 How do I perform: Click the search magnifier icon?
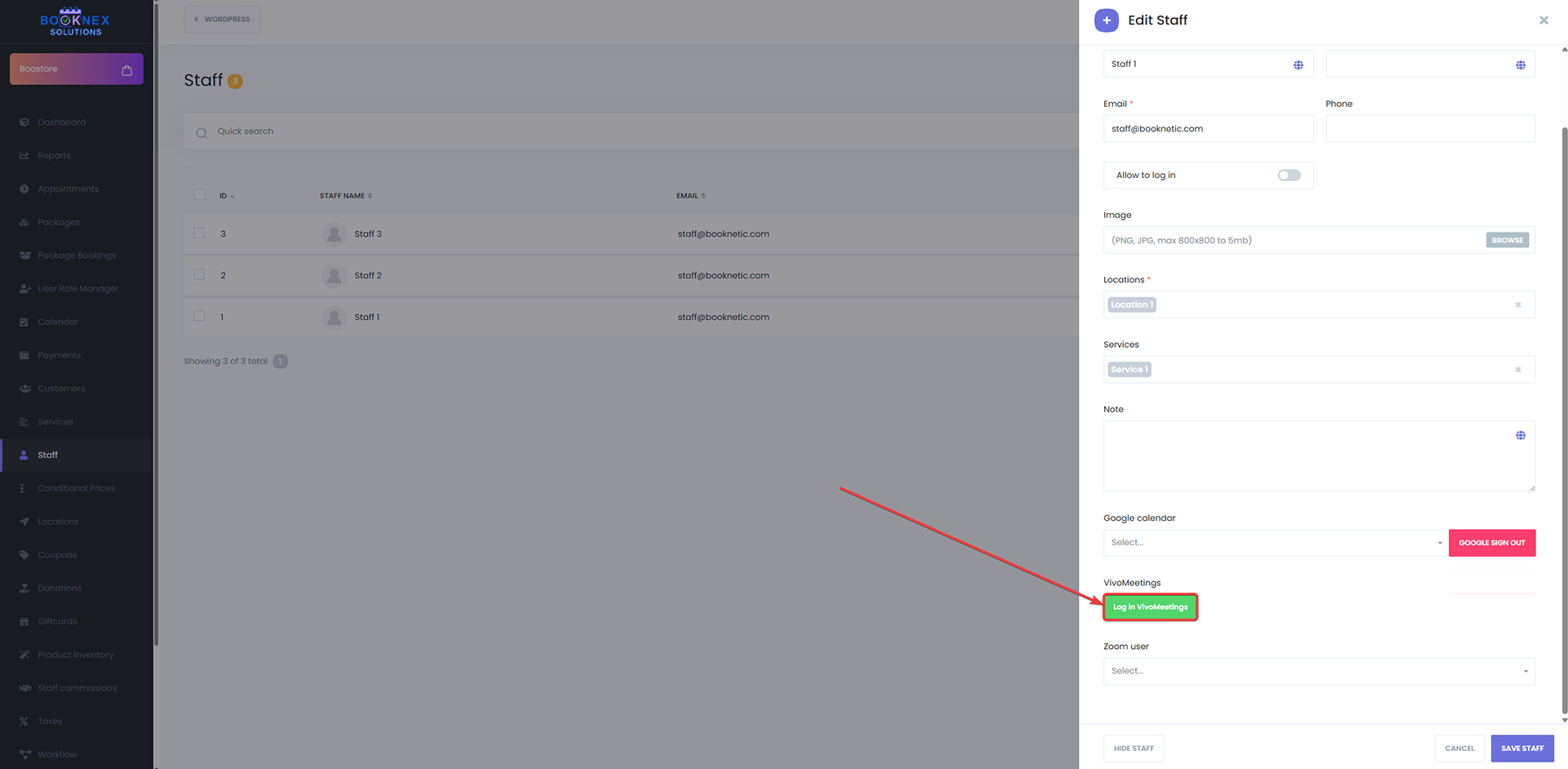coord(201,133)
